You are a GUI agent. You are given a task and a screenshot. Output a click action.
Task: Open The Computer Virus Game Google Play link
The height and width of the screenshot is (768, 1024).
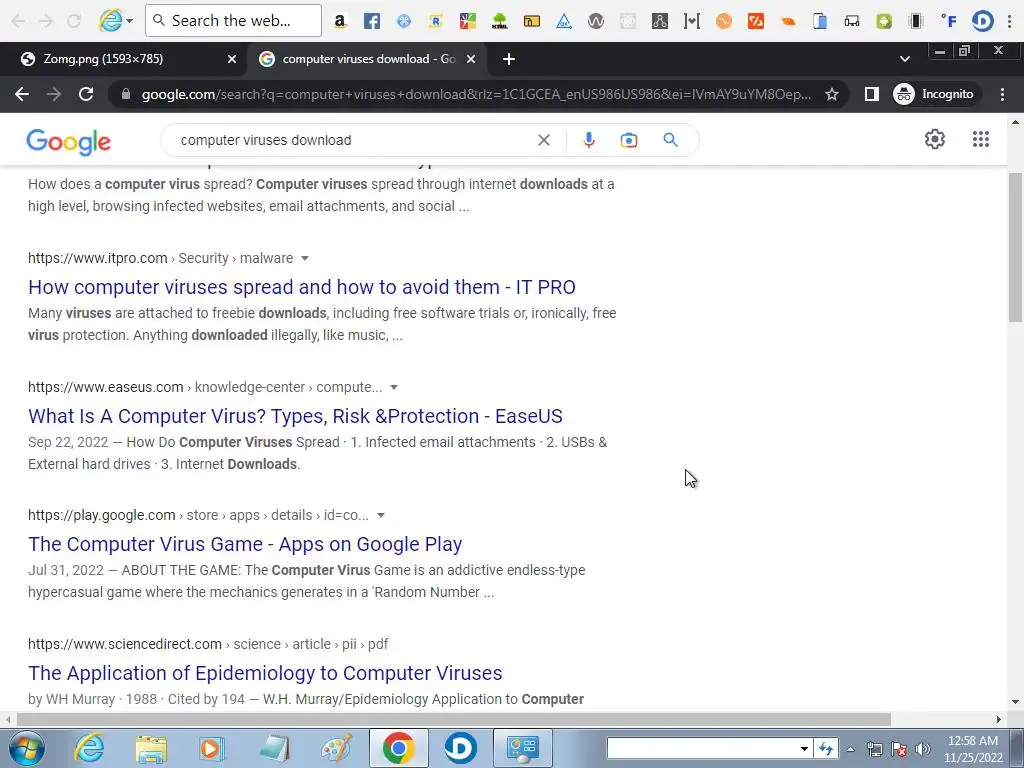pyautogui.click(x=245, y=544)
